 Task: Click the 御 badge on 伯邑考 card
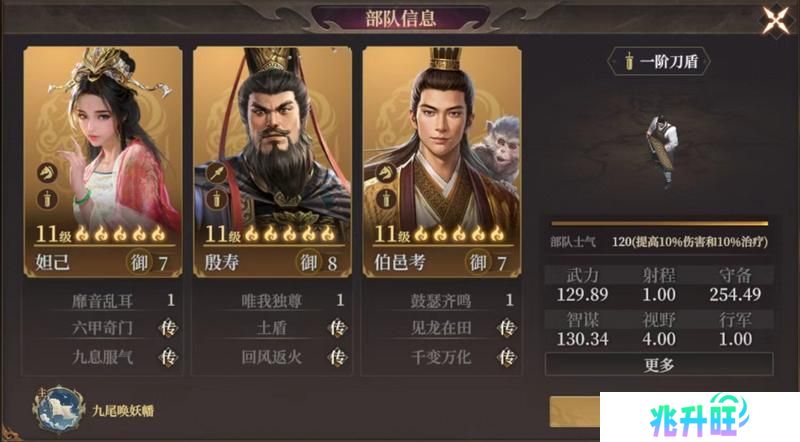478,263
